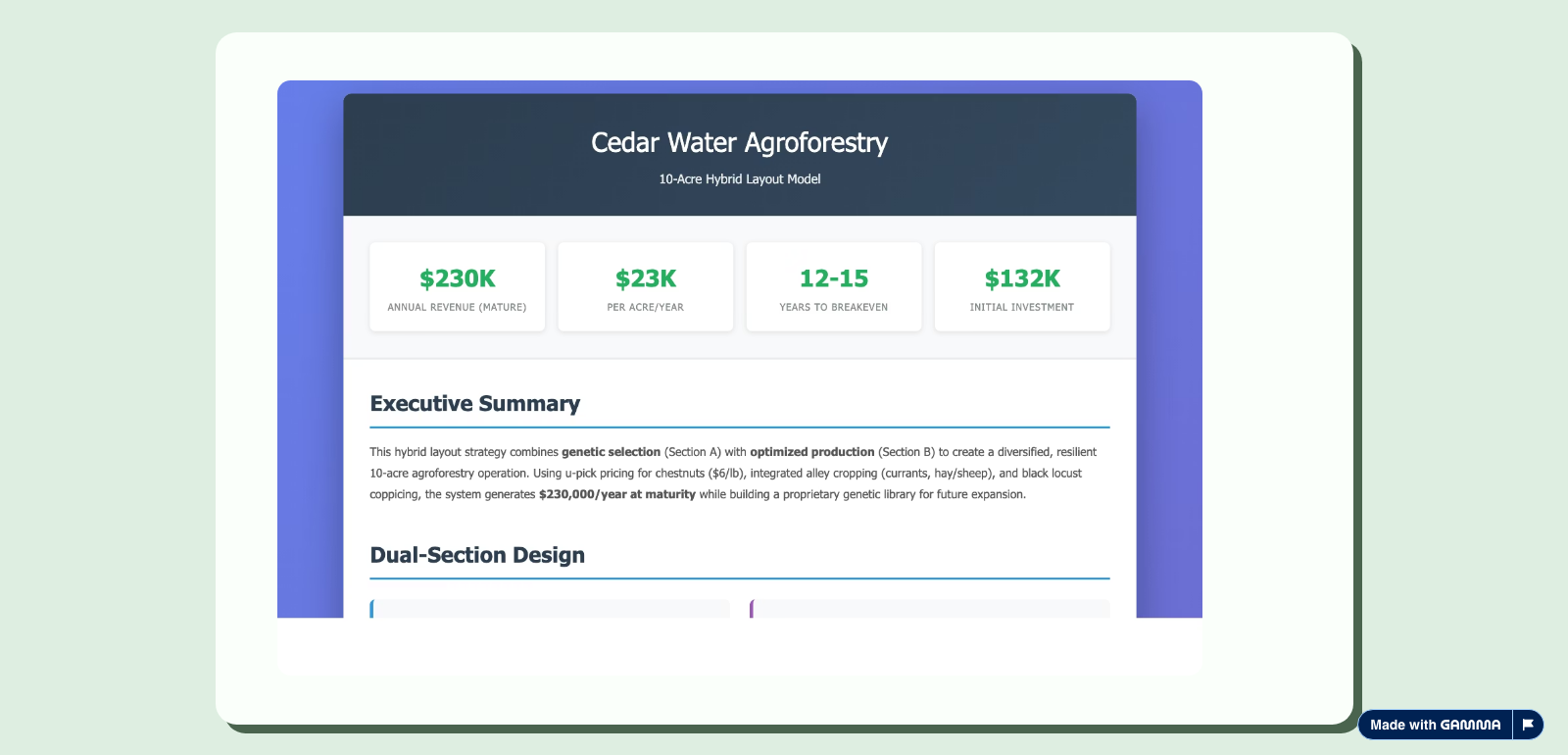1568x755 pixels.
Task: Click the blue-accented card under Dual-Section Design
Action: point(550,609)
